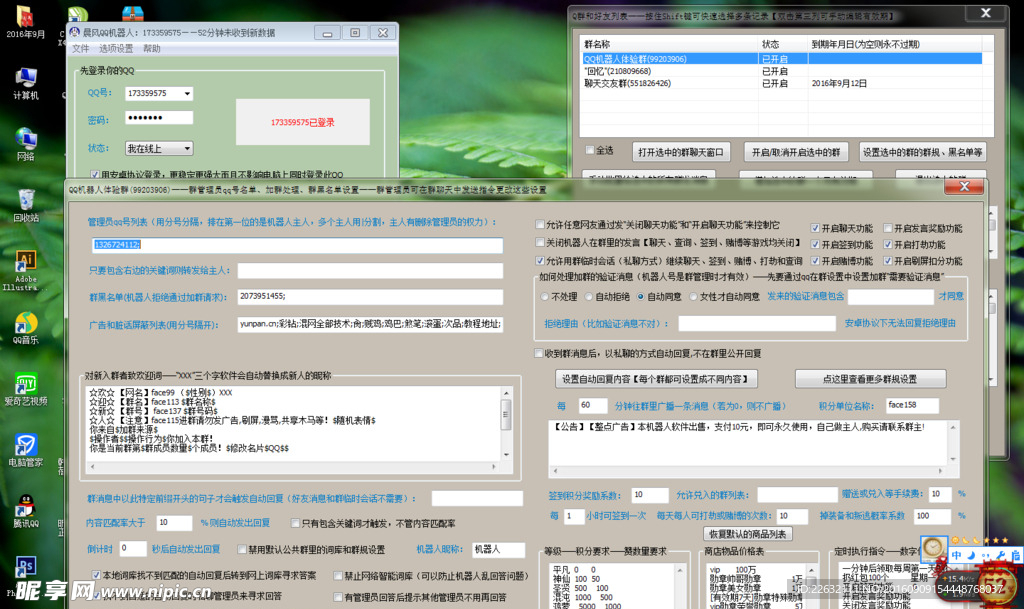Uncheck 开启聊天功能 checkbox
Screen dimensions: 1024x609
pyautogui.click(x=815, y=228)
